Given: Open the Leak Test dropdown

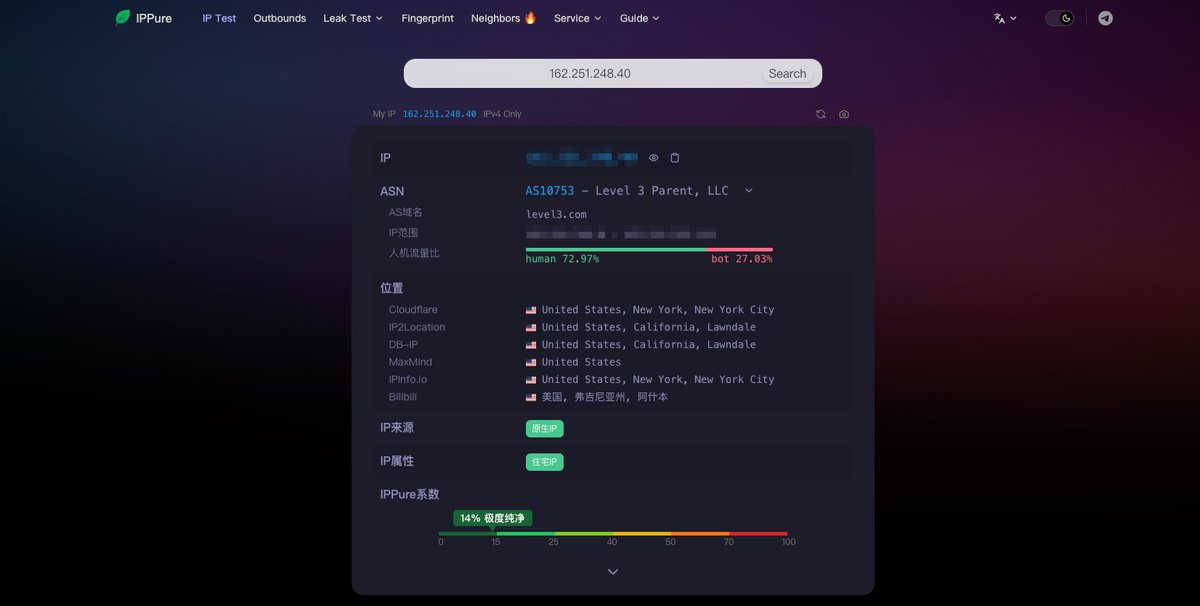Looking at the screenshot, I should pyautogui.click(x=352, y=17).
